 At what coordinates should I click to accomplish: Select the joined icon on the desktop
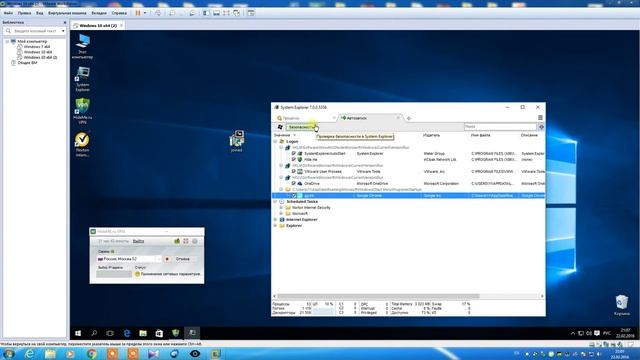tap(236, 141)
